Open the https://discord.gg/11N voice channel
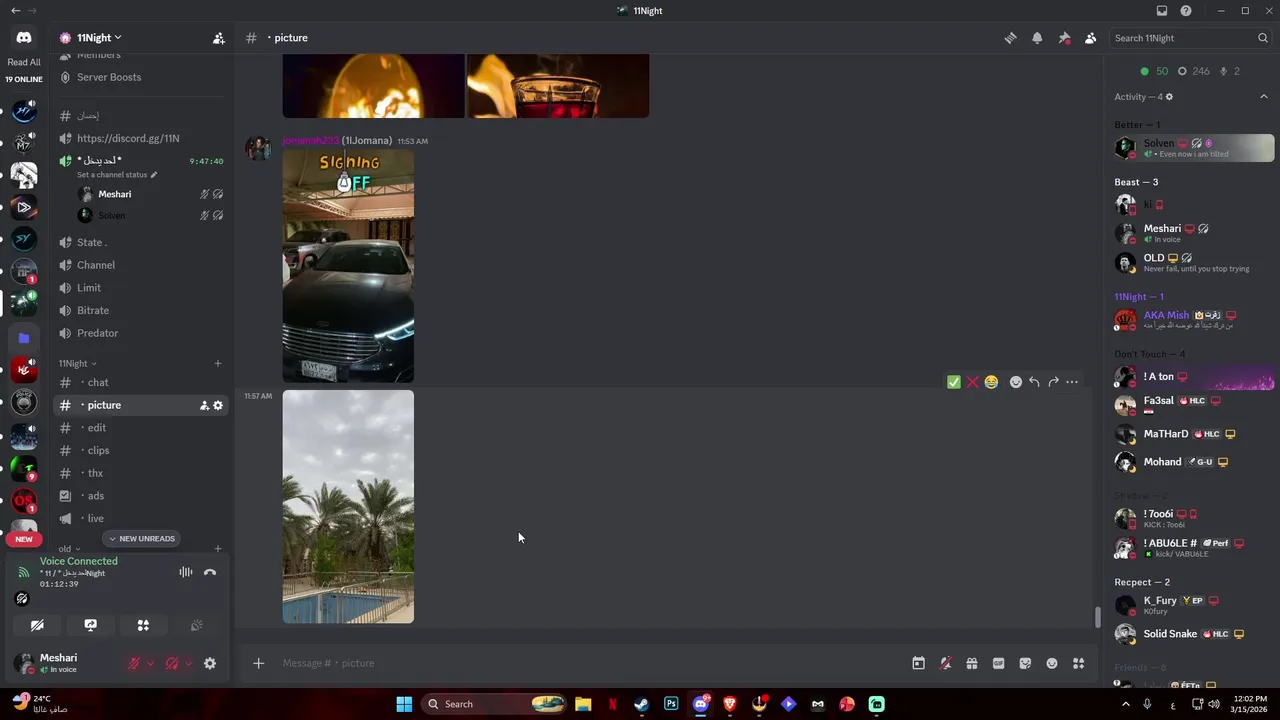 [x=128, y=138]
